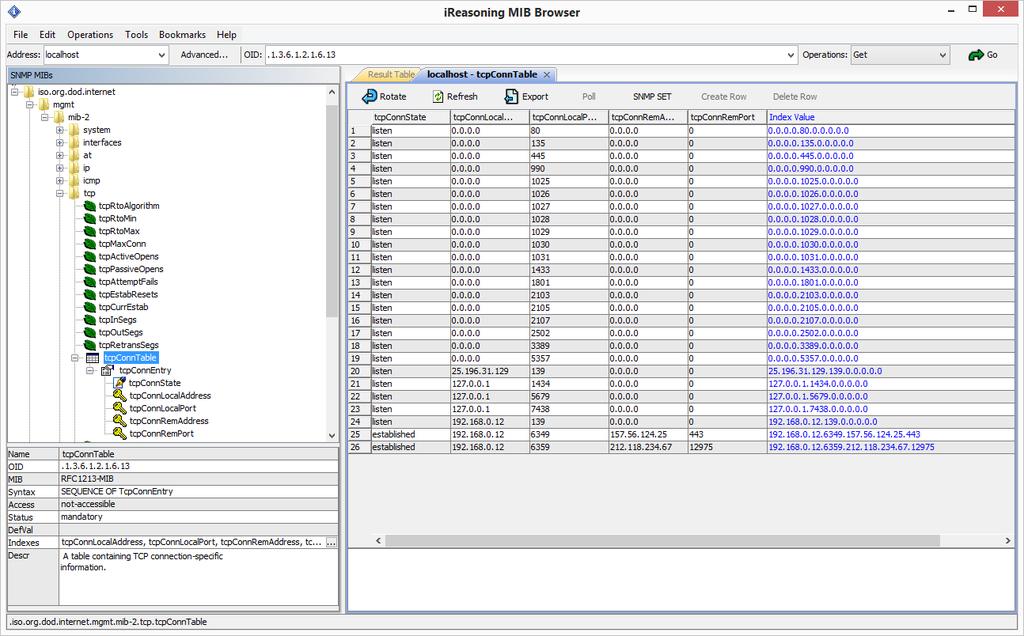Screen dimensions: 1024x636
Task: Click the results table horizontal scrollbar
Action: tap(662, 541)
